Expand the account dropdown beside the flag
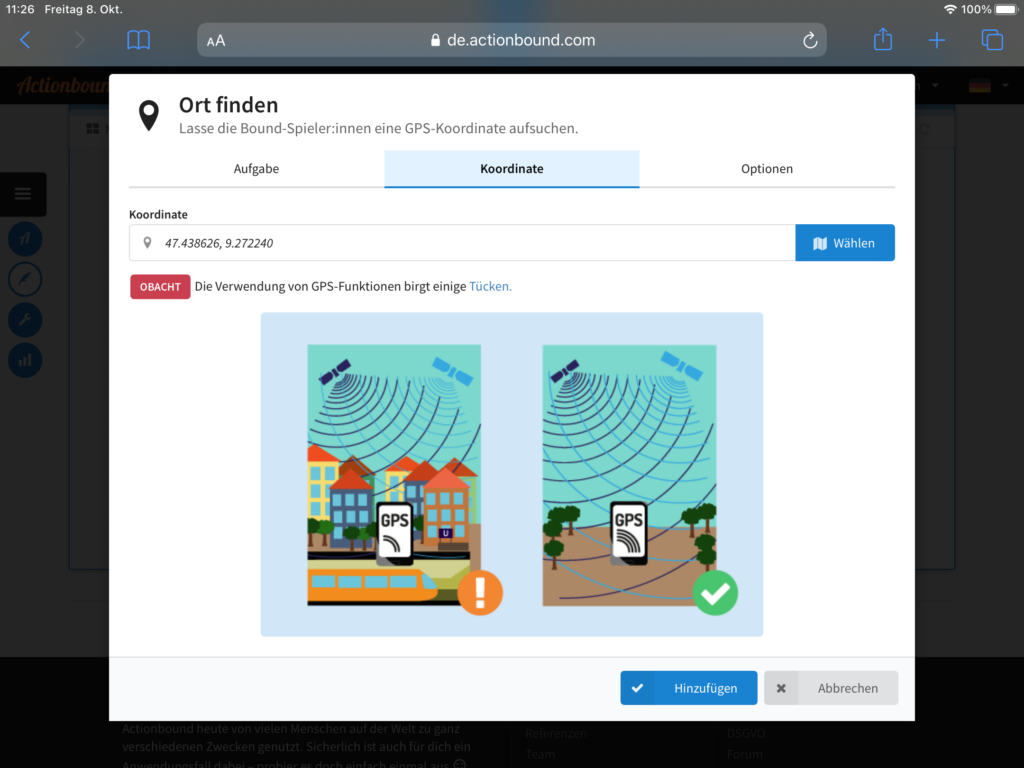Screen dimensions: 1024x768 (934, 86)
